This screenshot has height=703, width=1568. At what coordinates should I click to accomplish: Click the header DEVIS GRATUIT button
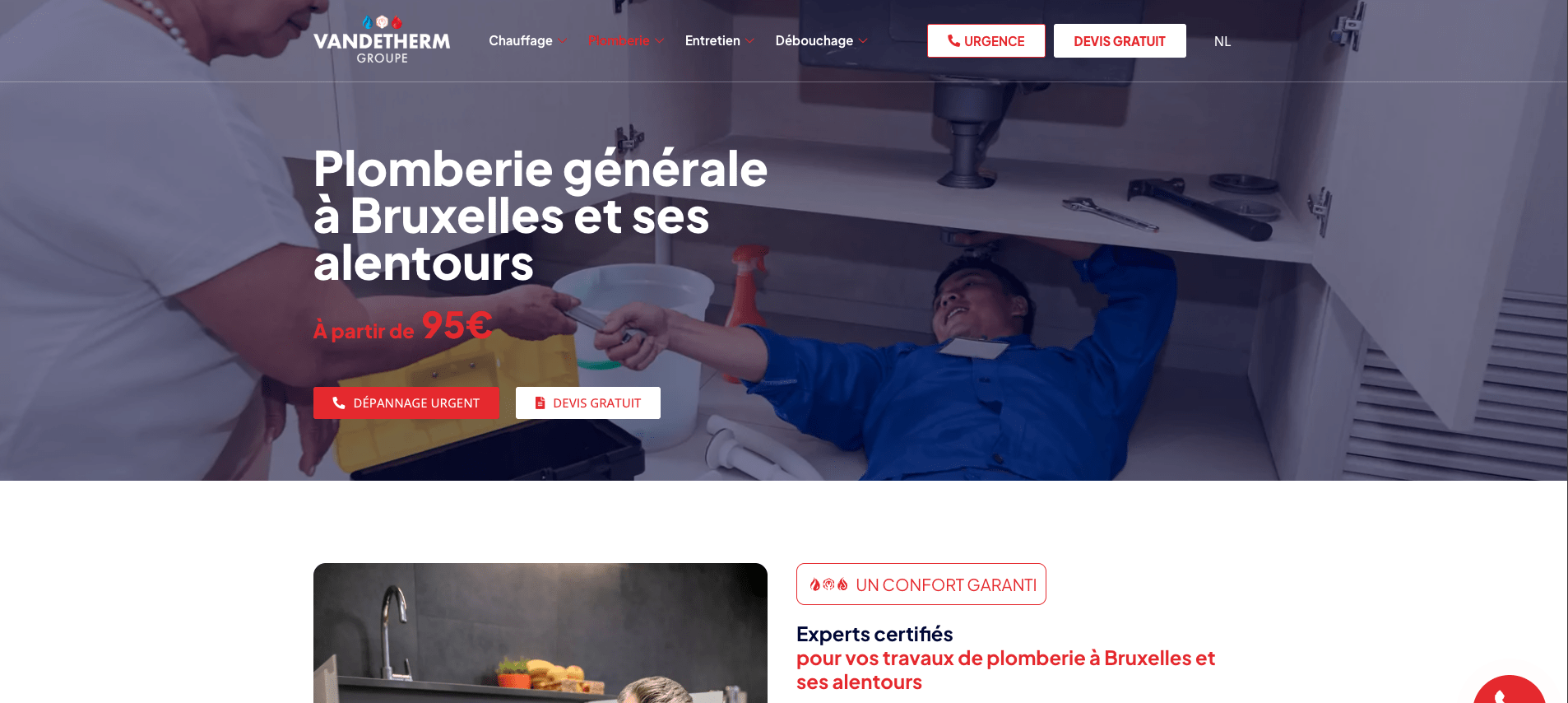click(1120, 40)
